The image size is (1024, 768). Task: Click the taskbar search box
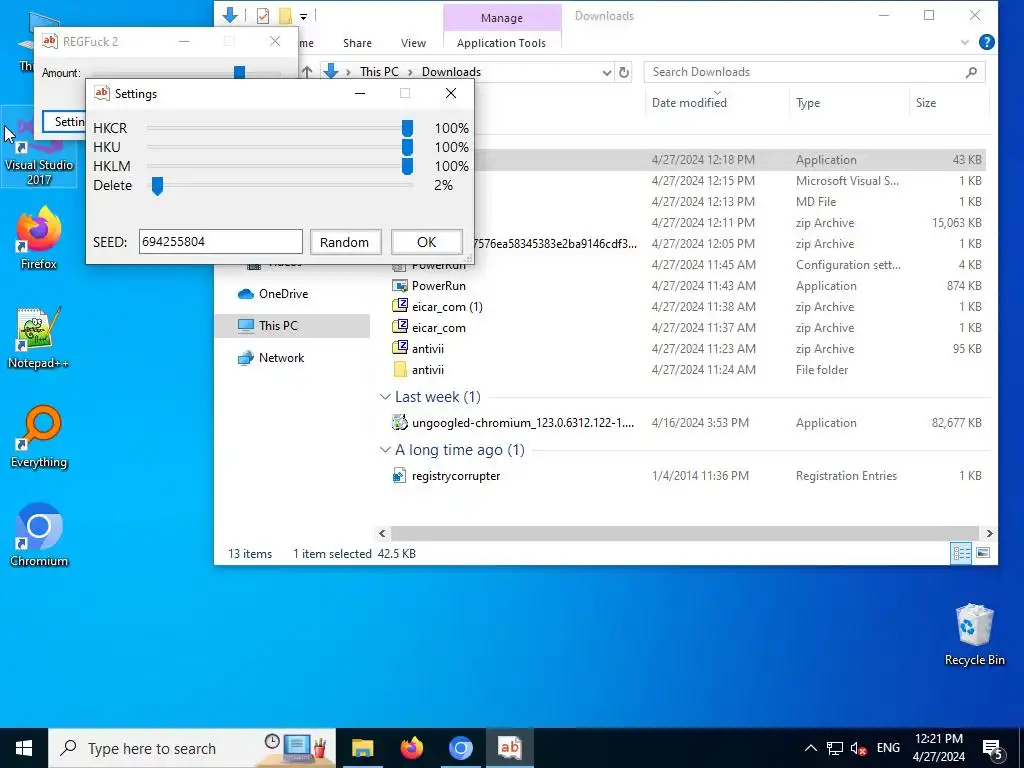(x=192, y=748)
